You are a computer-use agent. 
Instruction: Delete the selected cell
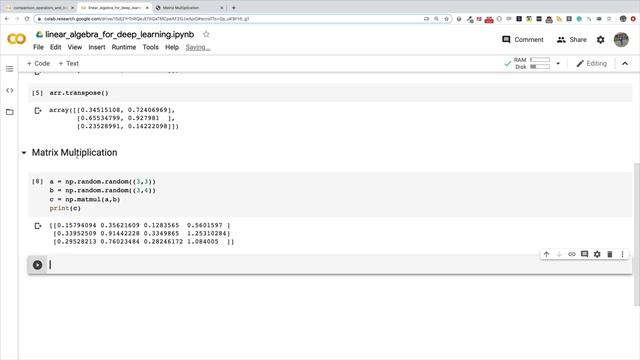click(610, 254)
